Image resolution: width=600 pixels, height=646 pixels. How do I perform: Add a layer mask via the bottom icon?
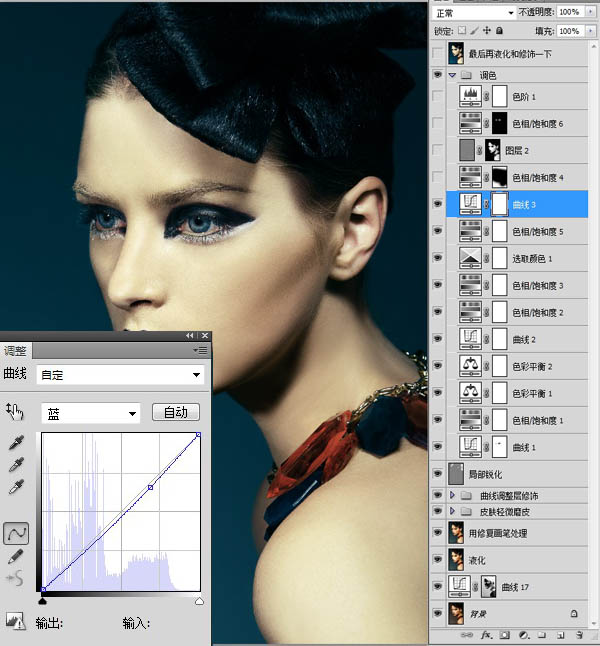[505, 635]
